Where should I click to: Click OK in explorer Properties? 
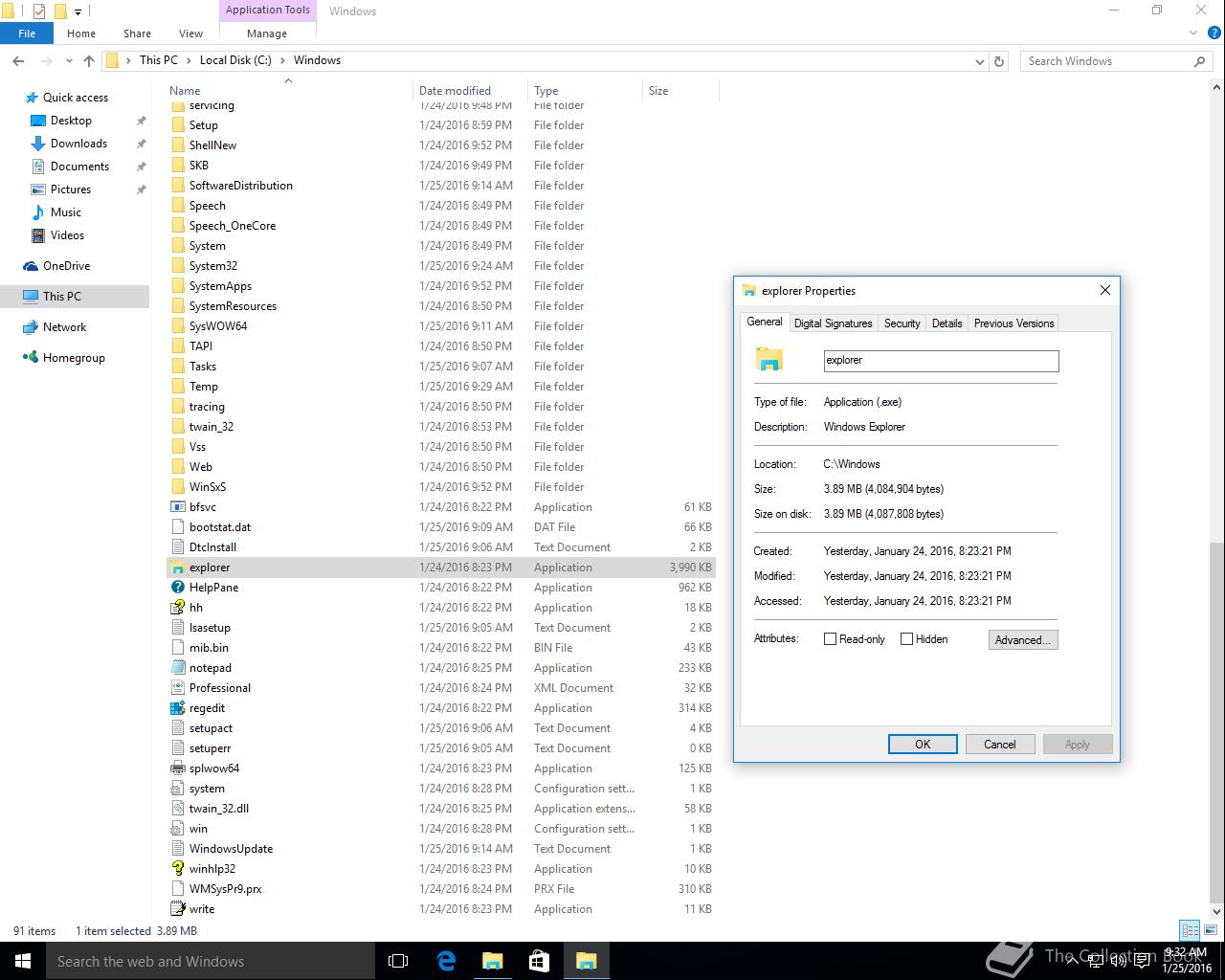tap(923, 745)
